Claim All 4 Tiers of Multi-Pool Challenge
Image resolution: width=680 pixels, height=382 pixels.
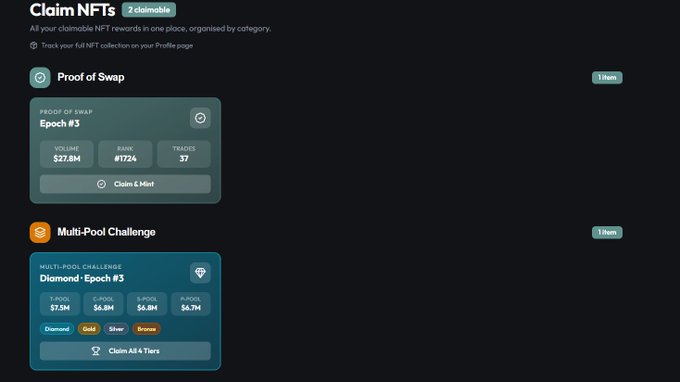click(x=125, y=351)
